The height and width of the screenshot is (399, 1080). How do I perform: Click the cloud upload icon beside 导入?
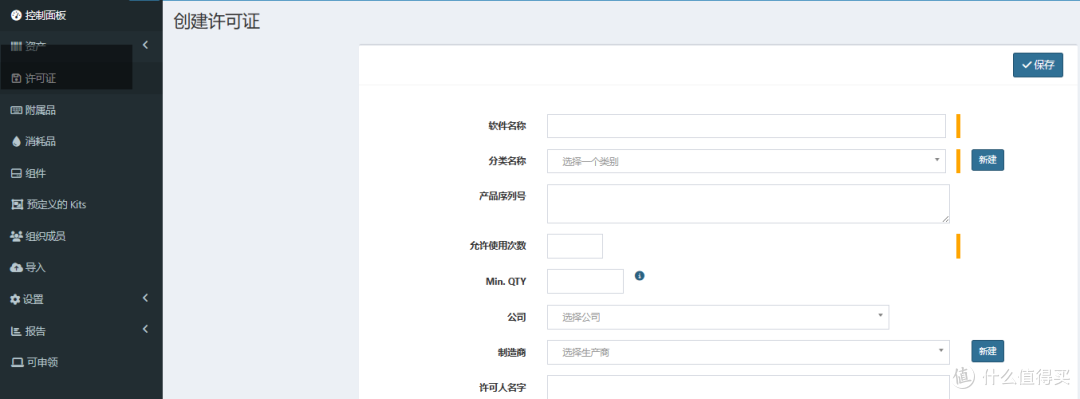[x=17, y=267]
